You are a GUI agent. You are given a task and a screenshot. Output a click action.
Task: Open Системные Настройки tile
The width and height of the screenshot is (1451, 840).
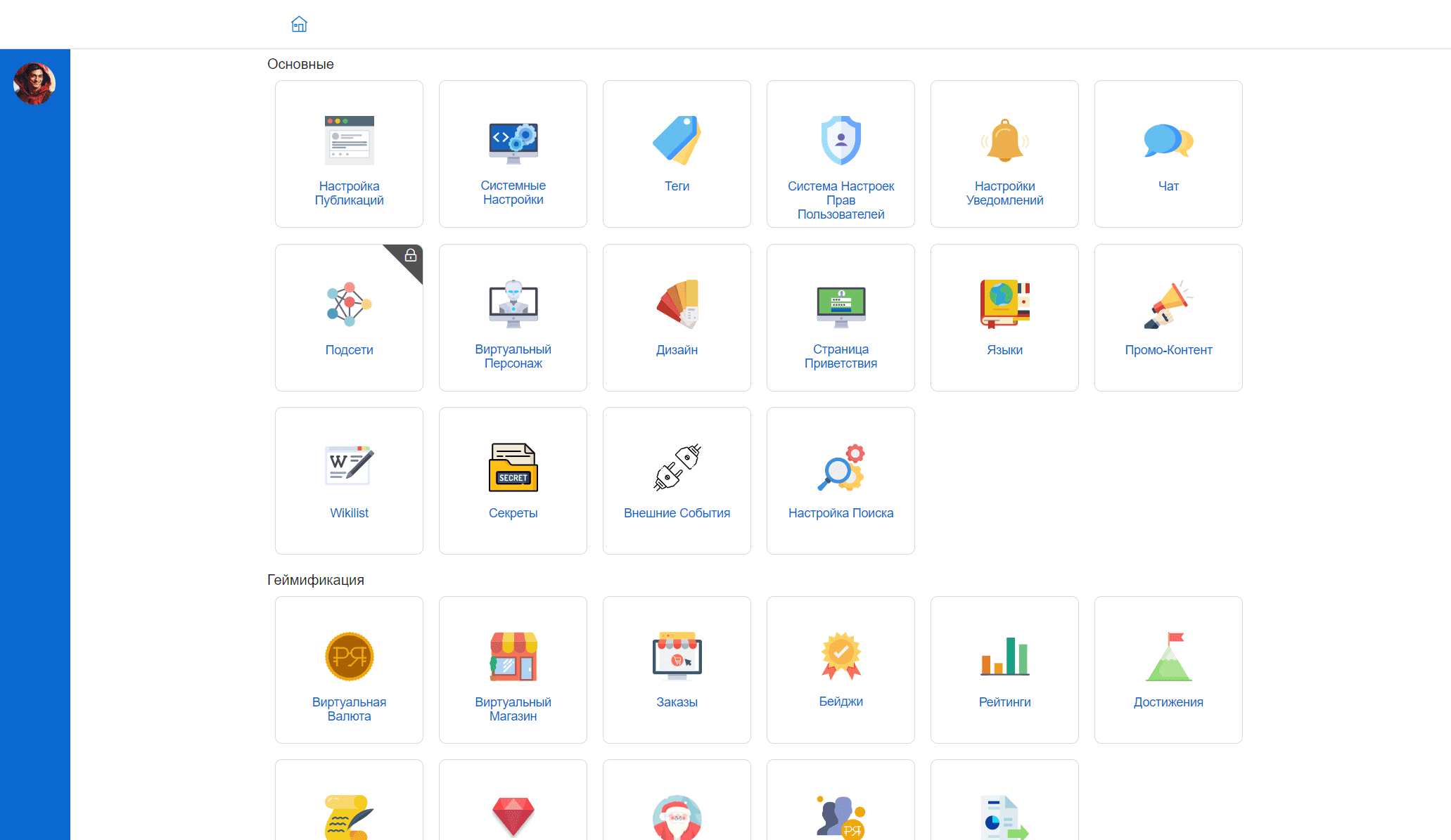pyautogui.click(x=513, y=154)
